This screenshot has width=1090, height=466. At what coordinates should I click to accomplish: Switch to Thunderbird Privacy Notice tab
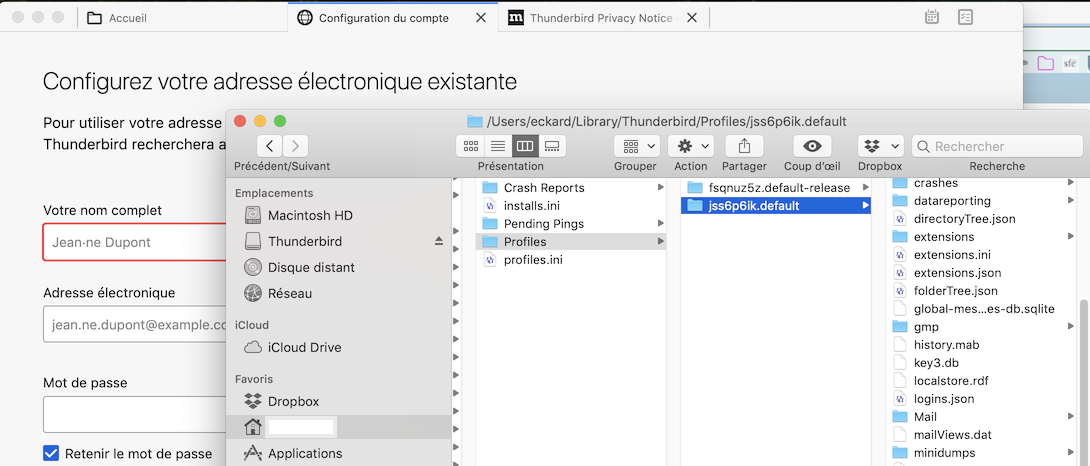point(604,18)
